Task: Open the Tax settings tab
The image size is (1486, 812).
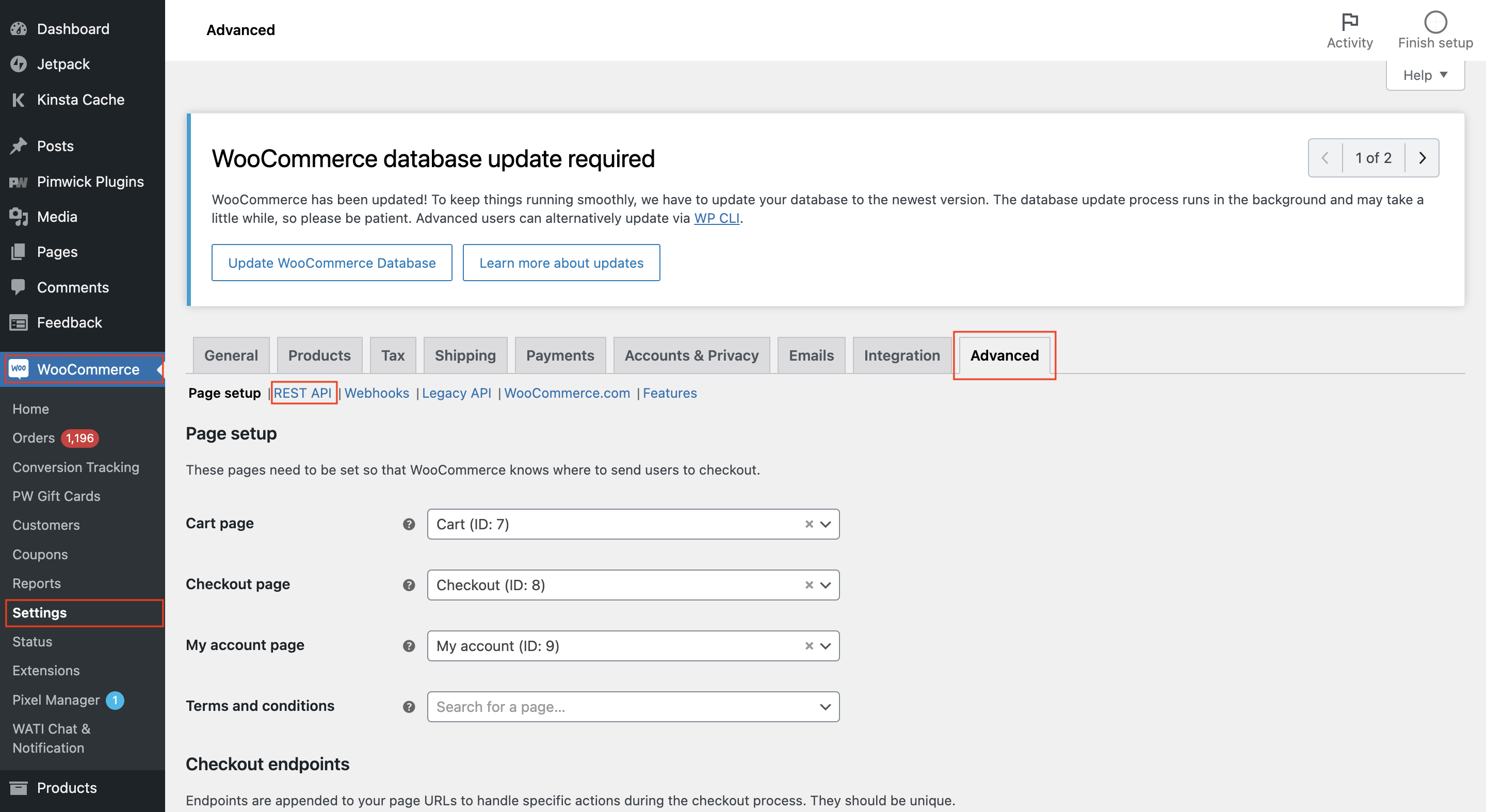Action: (x=393, y=355)
